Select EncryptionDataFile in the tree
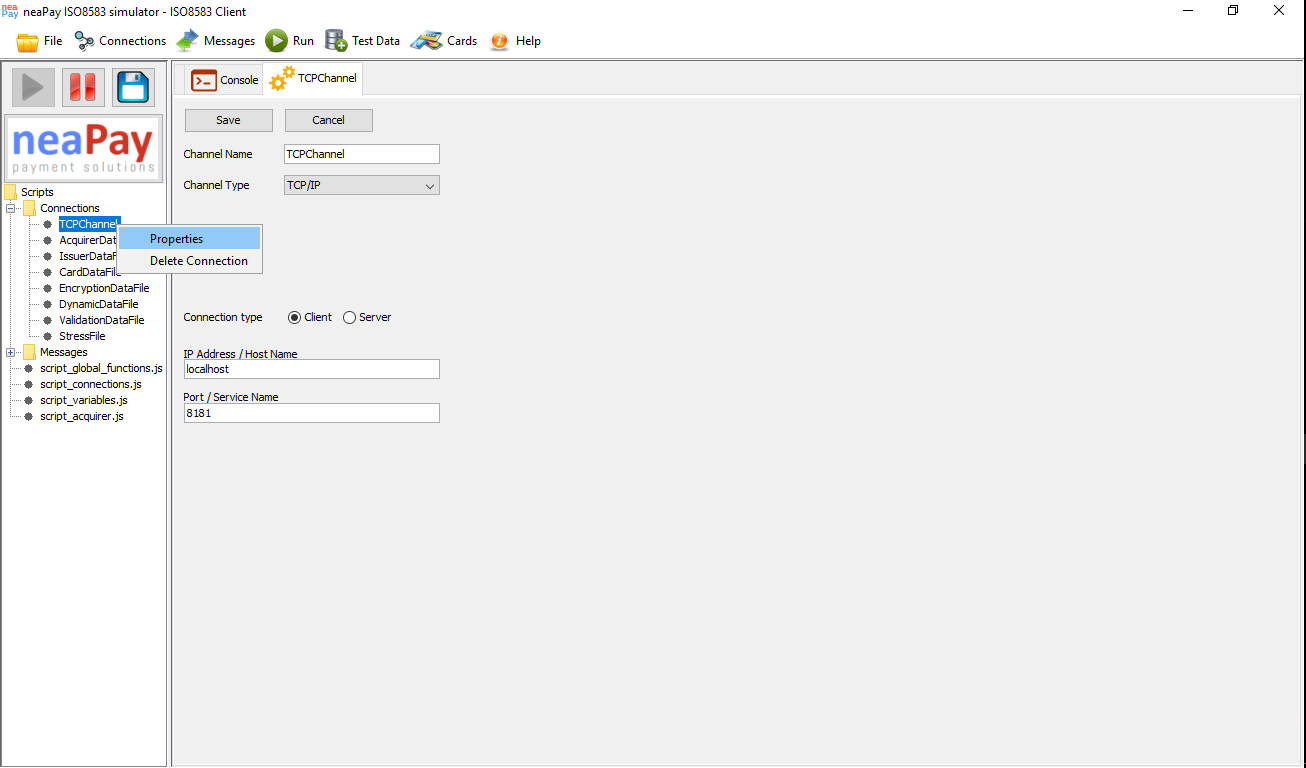Screen dimensions: 1306x768 tap(104, 288)
